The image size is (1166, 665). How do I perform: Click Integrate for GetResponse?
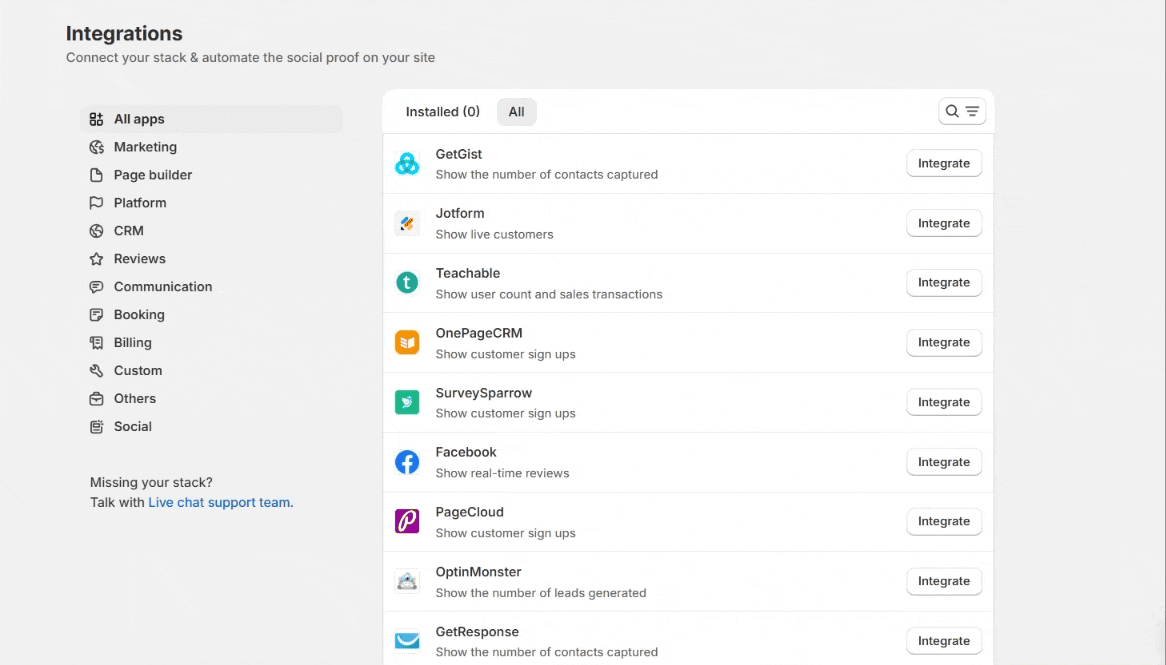coord(943,641)
